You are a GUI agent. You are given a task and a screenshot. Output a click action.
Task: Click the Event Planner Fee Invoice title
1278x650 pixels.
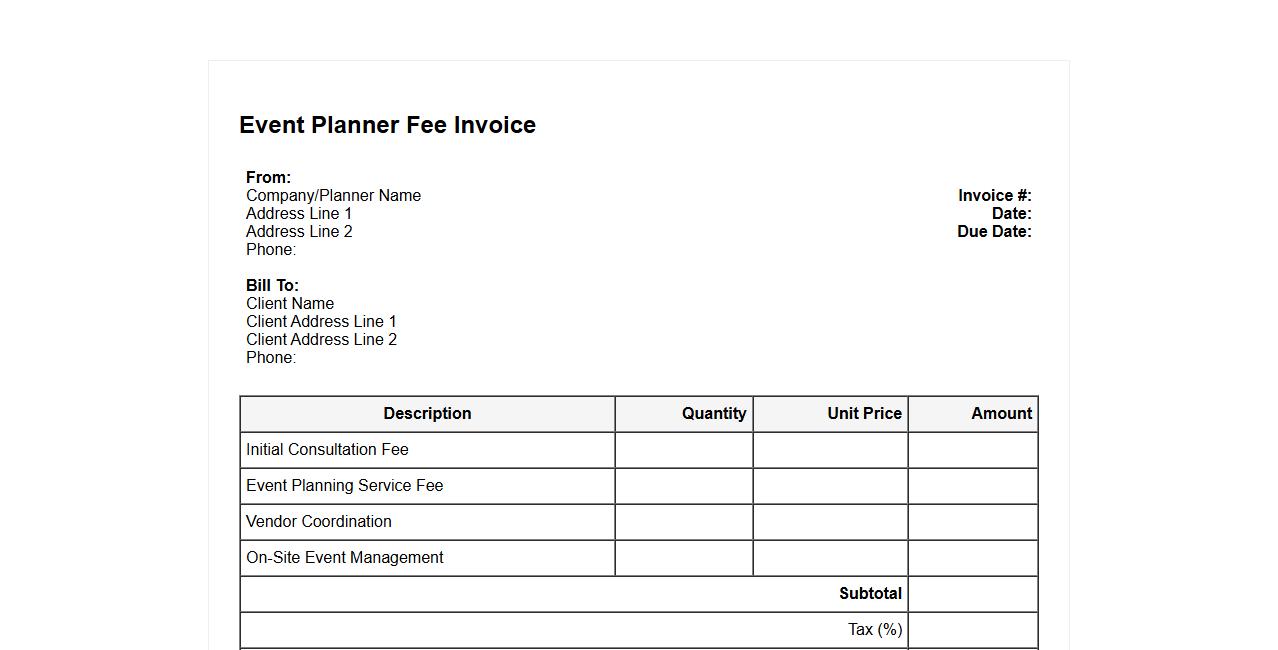pyautogui.click(x=387, y=125)
